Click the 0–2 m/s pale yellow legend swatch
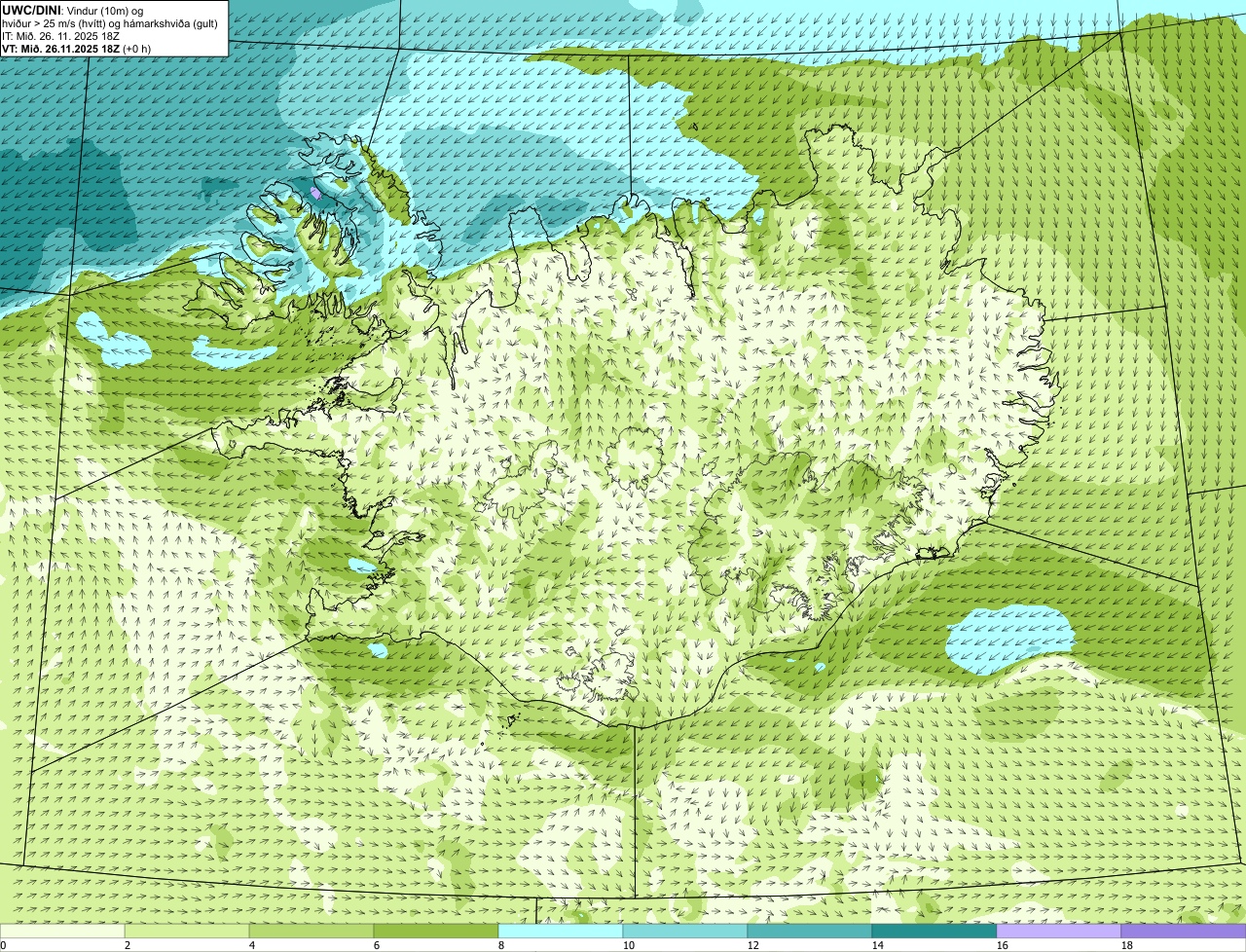The image size is (1246, 952). pos(62,931)
